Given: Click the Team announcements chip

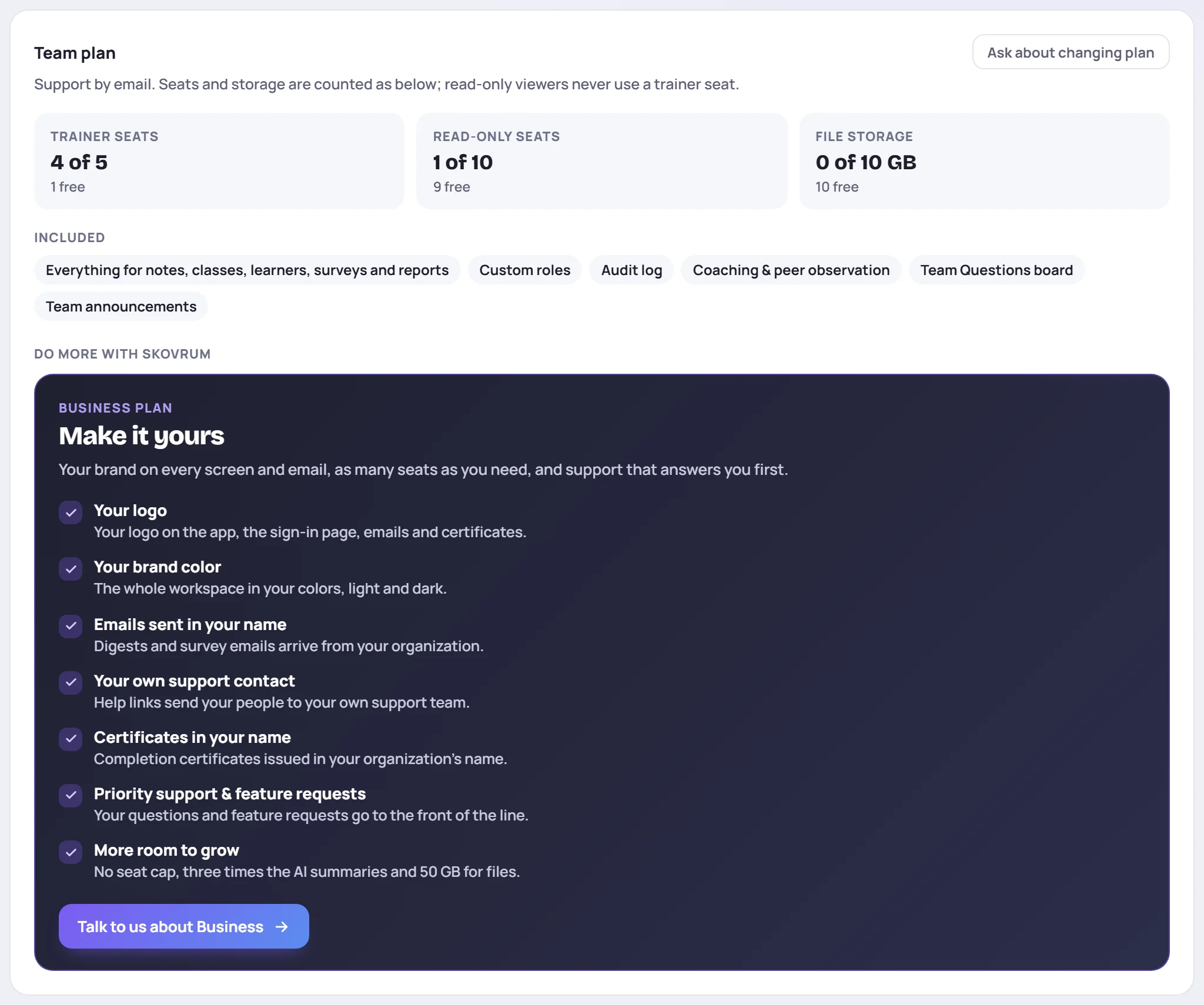Looking at the screenshot, I should tap(121, 307).
